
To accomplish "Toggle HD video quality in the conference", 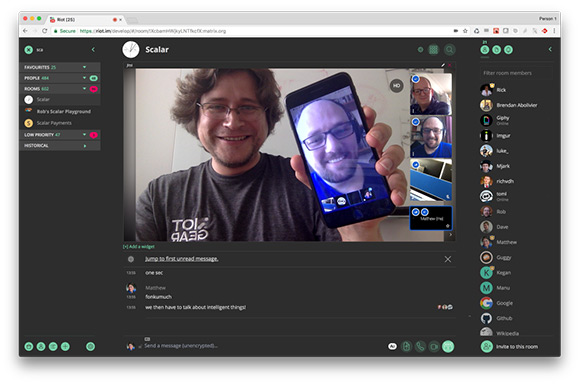I will point(397,85).
